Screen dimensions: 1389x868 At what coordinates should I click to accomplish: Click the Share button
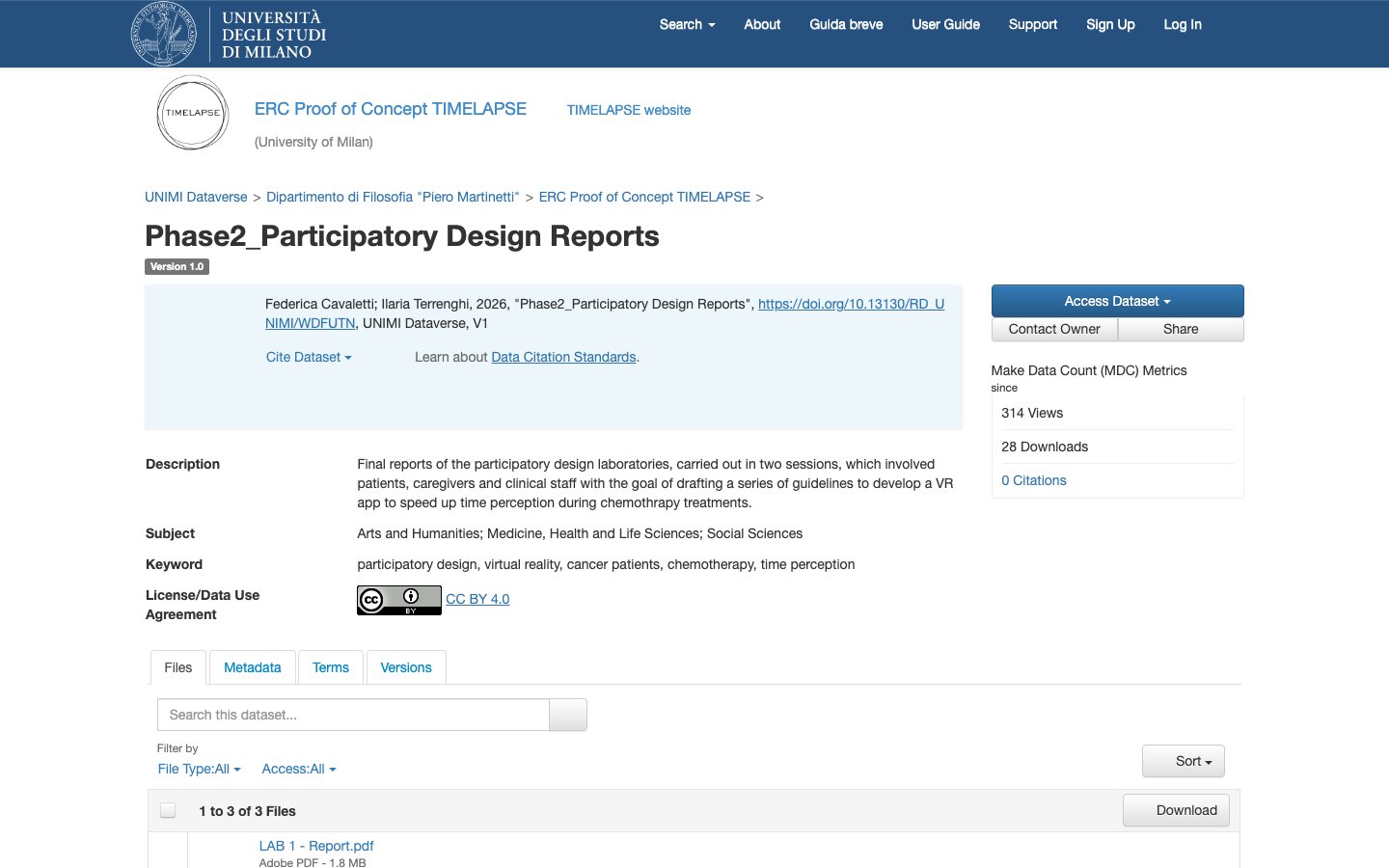(x=1181, y=329)
